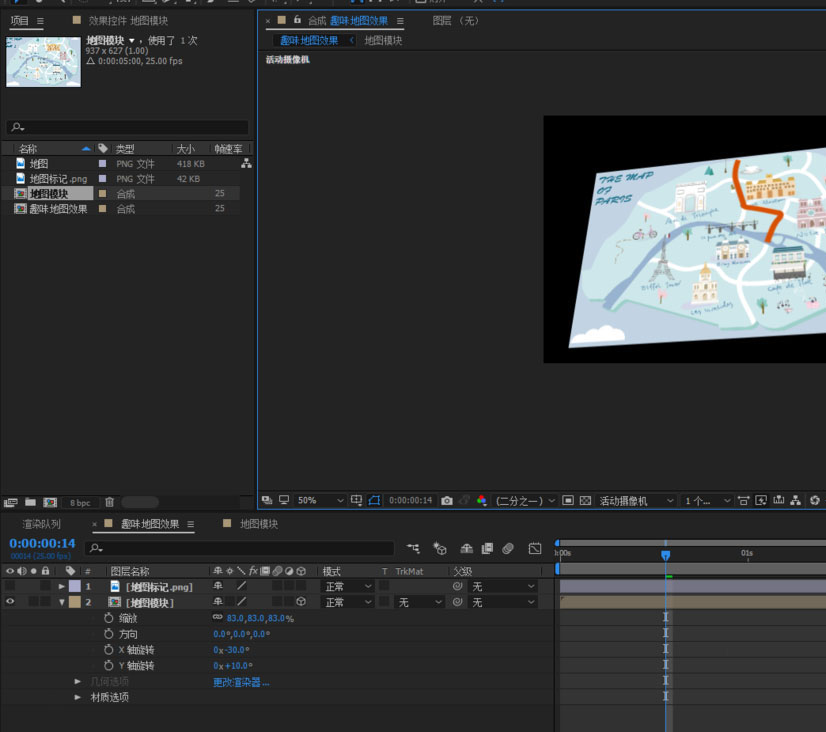
Task: Open magnification ratio 50% dropdown
Action: click(x=320, y=500)
